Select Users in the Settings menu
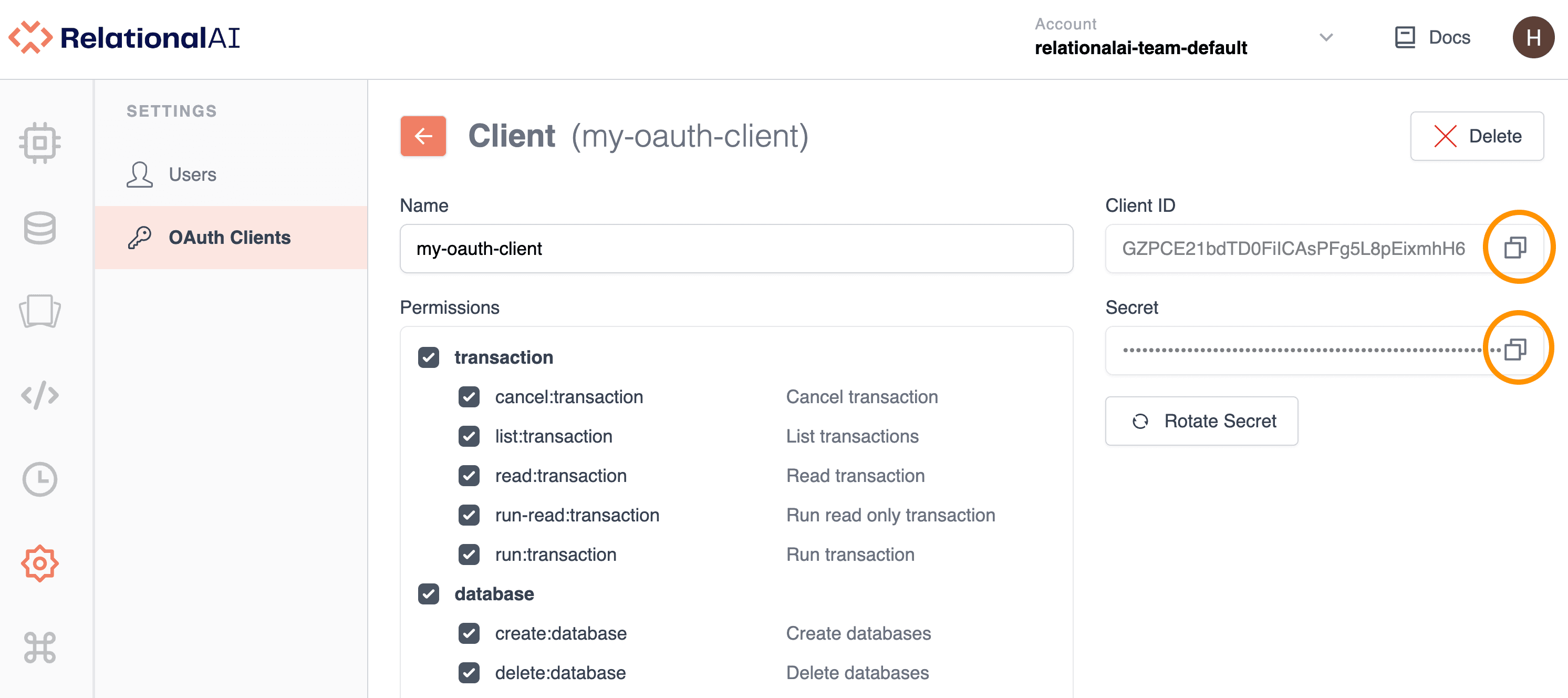The width and height of the screenshot is (1568, 698). tap(192, 175)
